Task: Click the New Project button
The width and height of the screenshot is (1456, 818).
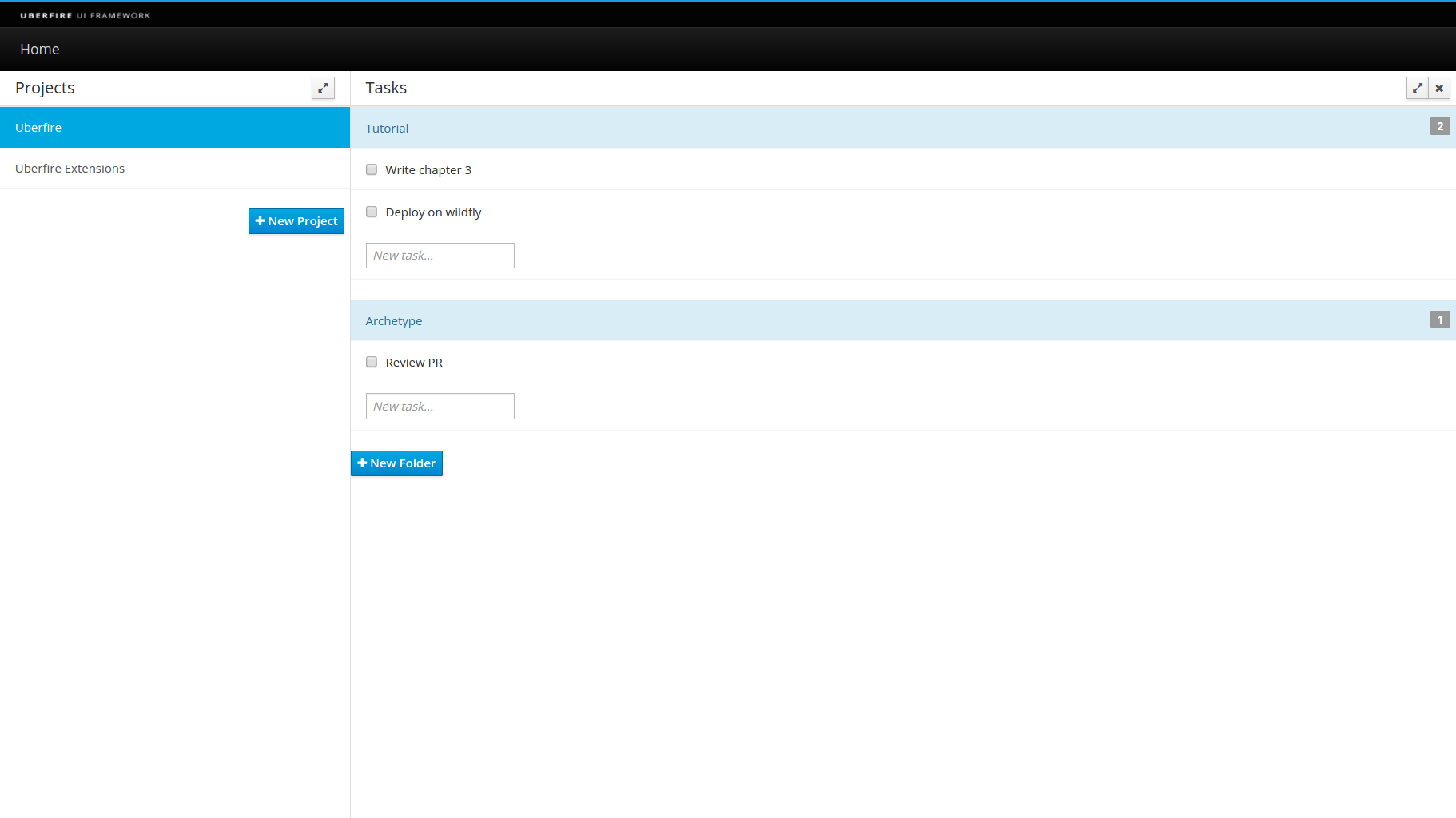Action: tap(296, 221)
